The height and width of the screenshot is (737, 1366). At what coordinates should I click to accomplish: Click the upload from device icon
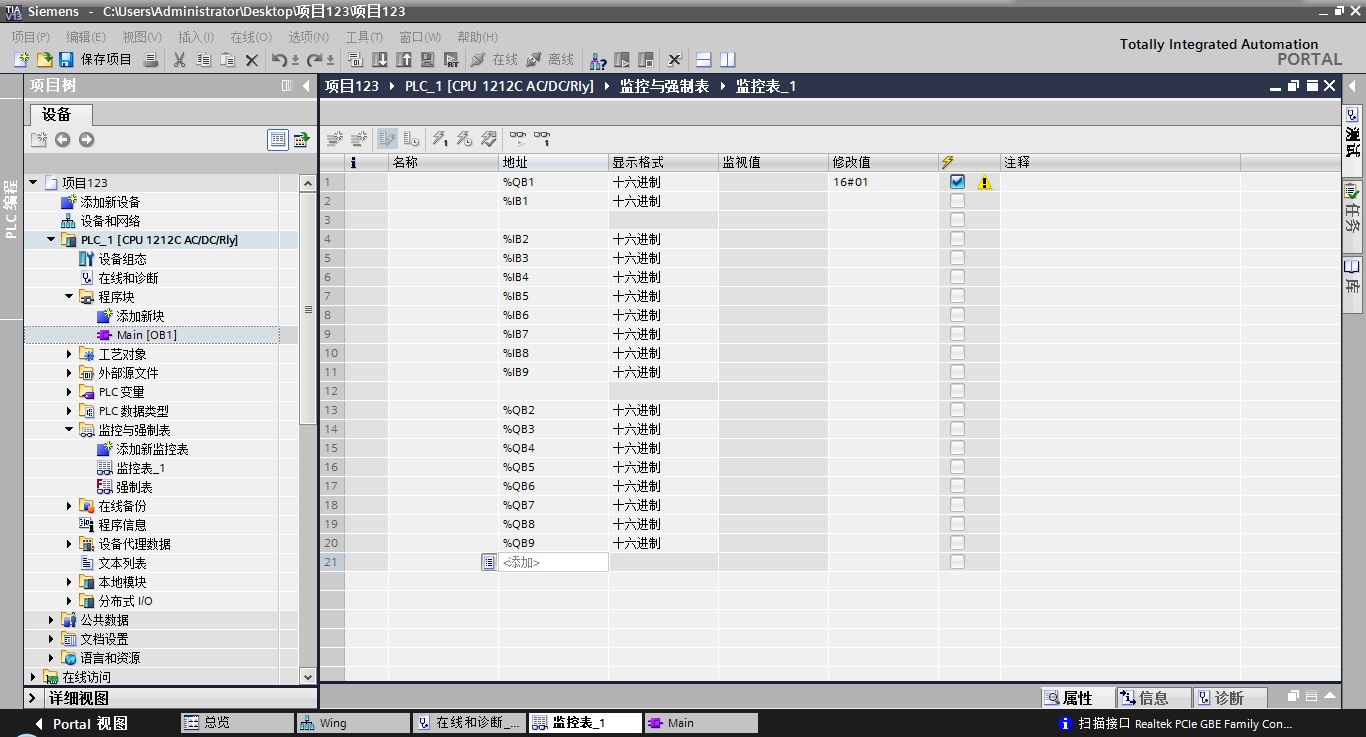[404, 60]
